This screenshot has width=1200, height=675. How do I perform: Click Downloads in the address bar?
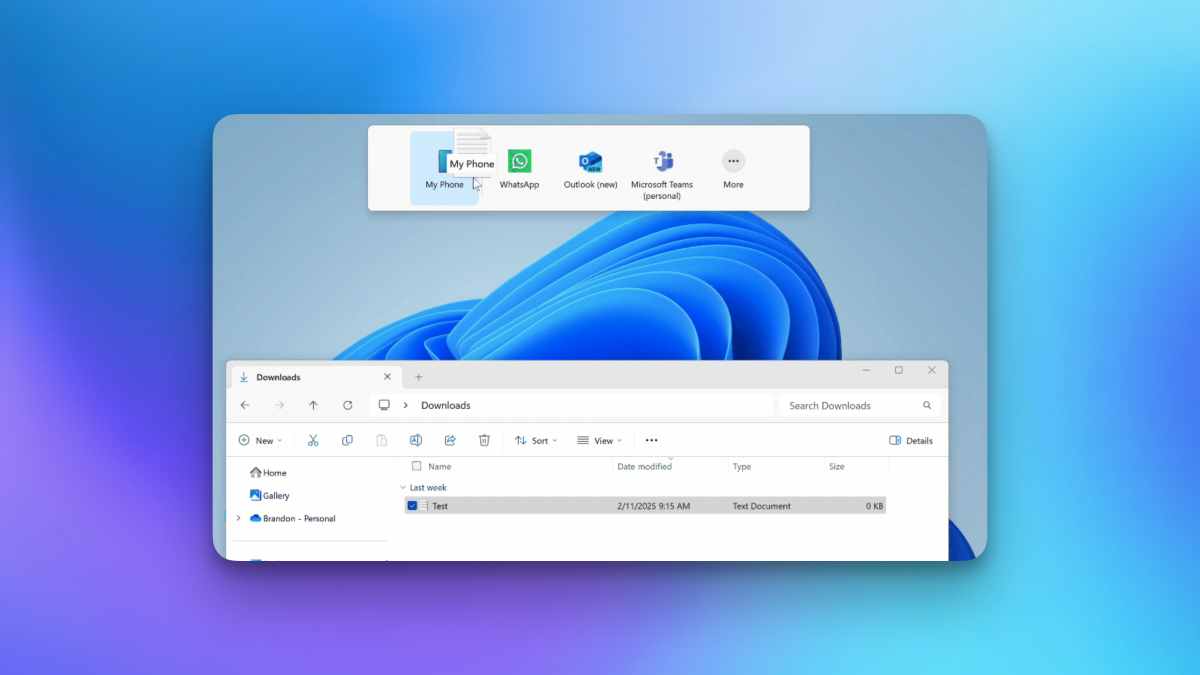(x=445, y=405)
